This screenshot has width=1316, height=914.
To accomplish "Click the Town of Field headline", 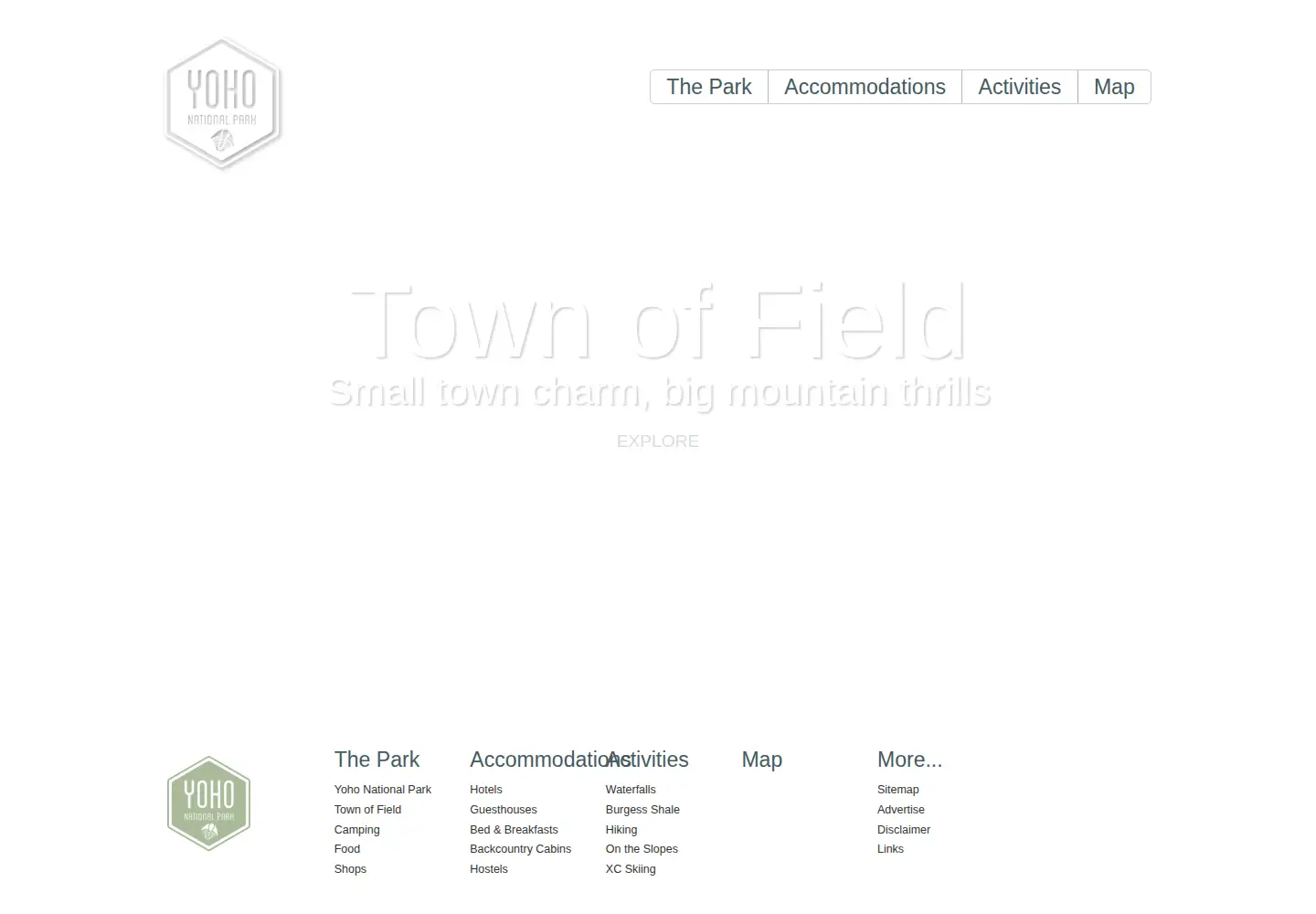I will [x=658, y=322].
